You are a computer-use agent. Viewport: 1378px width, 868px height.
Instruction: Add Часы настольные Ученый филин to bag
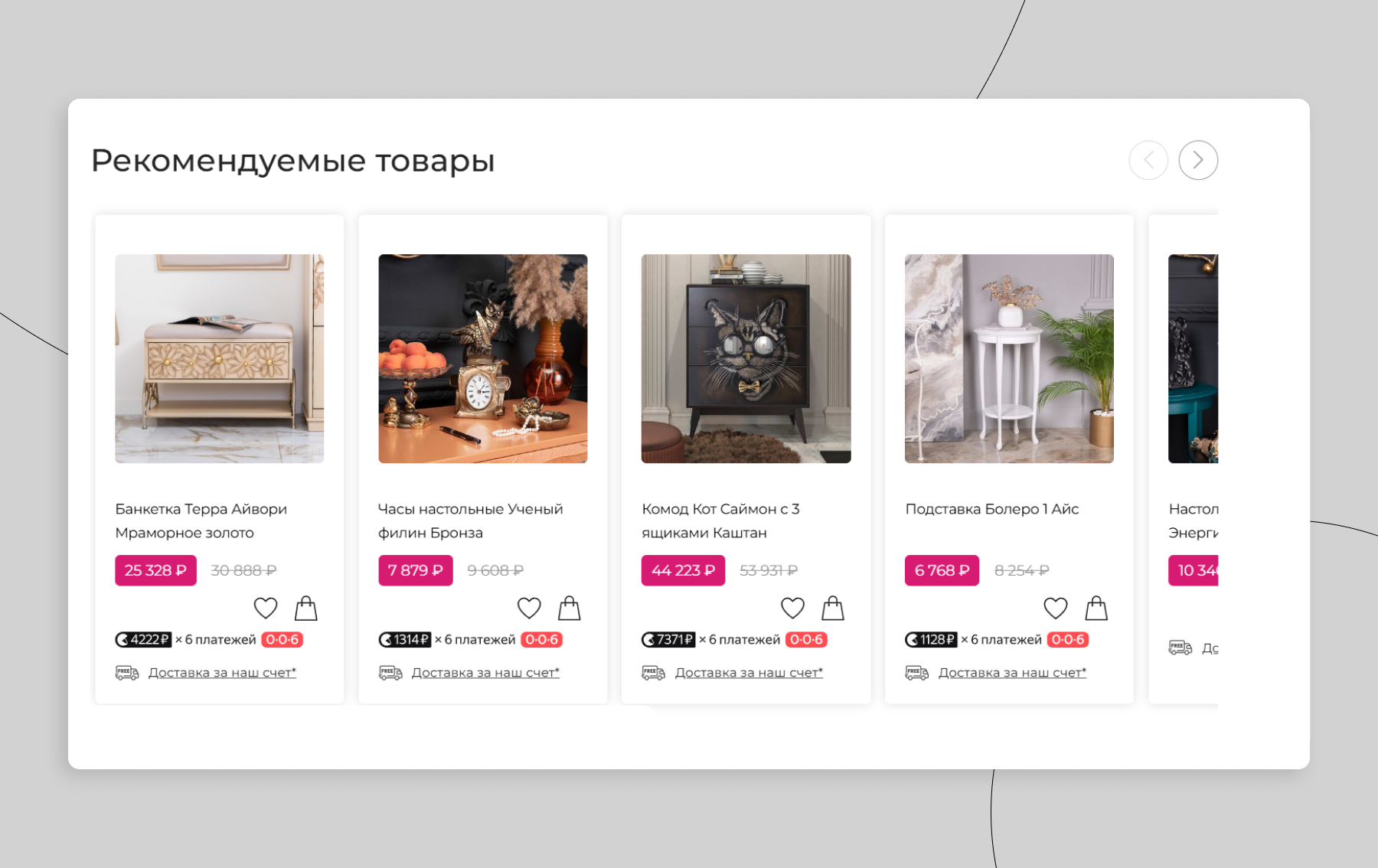pos(570,608)
